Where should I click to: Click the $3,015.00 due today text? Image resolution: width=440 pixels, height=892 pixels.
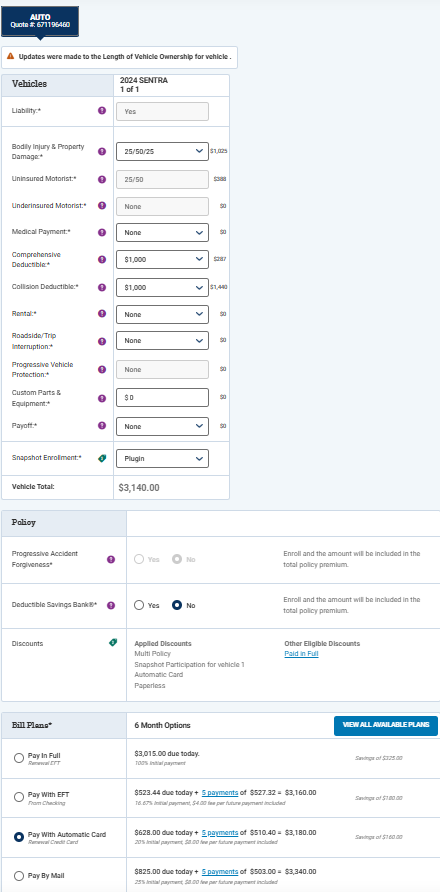[x=167, y=754]
